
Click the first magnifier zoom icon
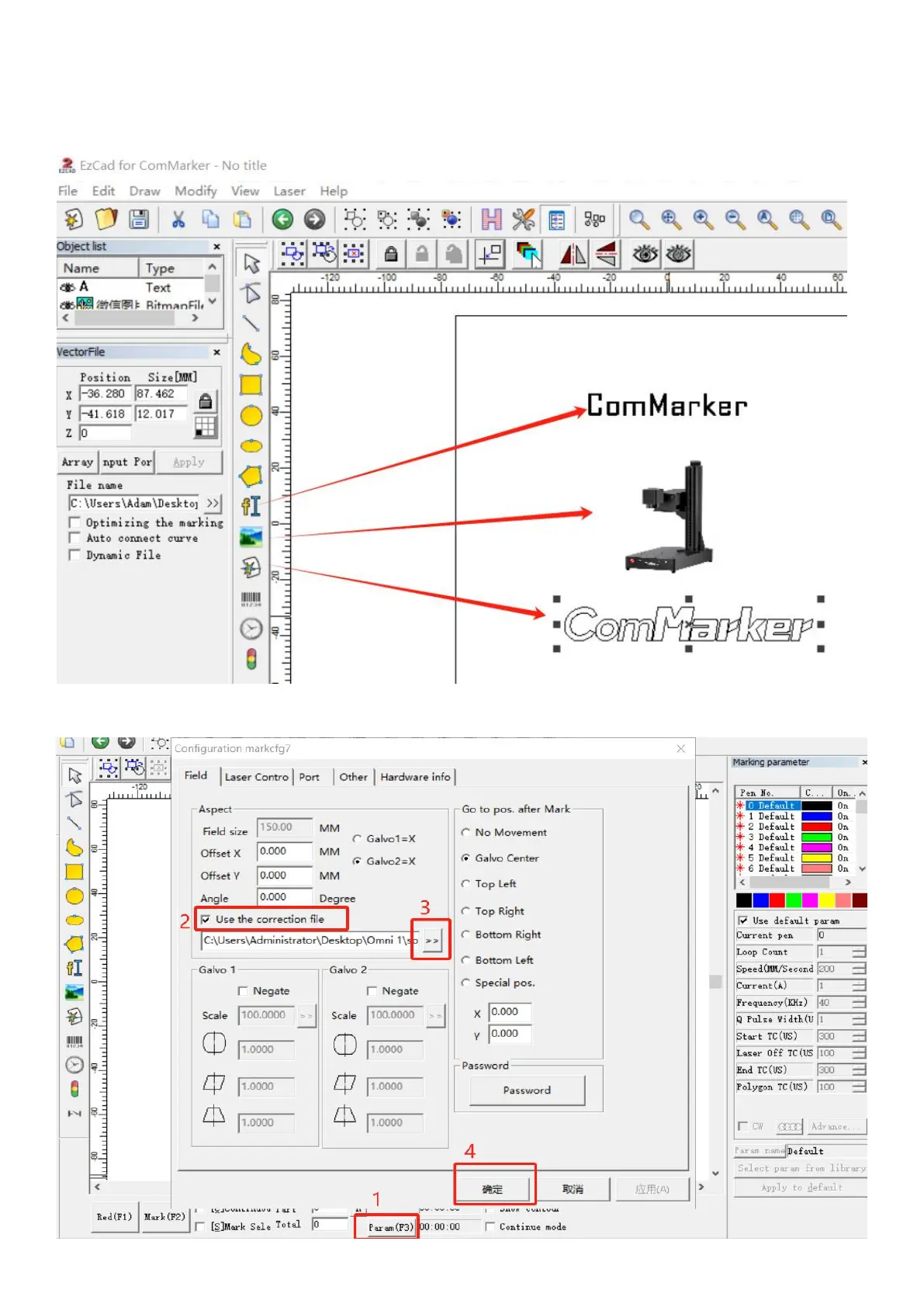(x=639, y=220)
